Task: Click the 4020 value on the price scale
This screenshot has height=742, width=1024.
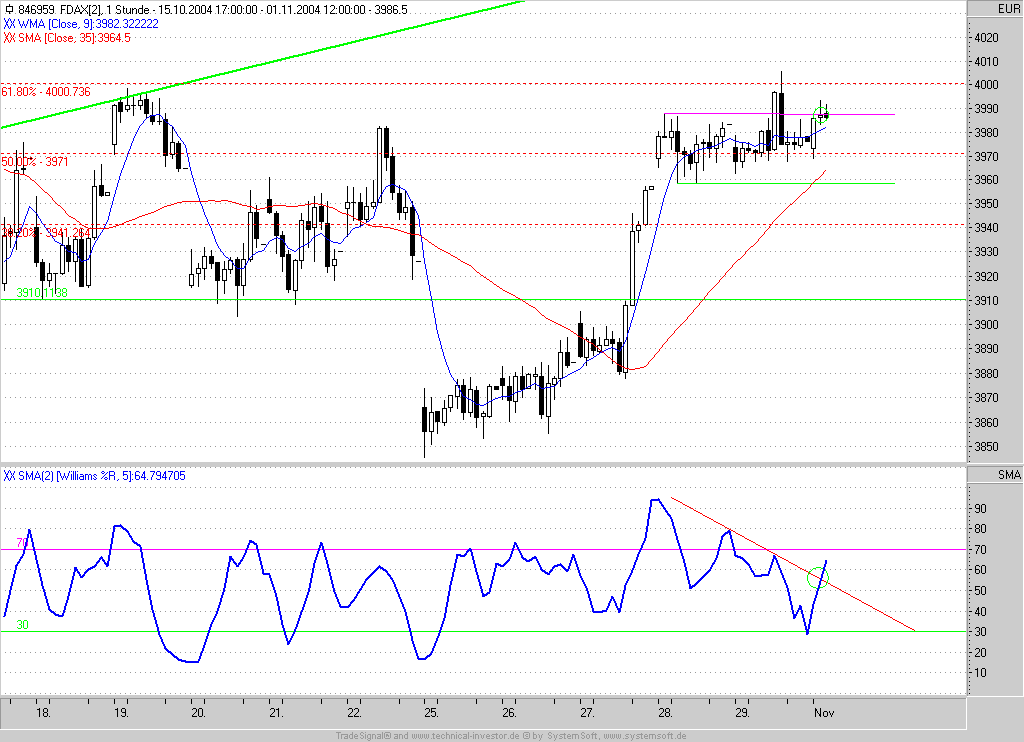Action: click(x=985, y=38)
